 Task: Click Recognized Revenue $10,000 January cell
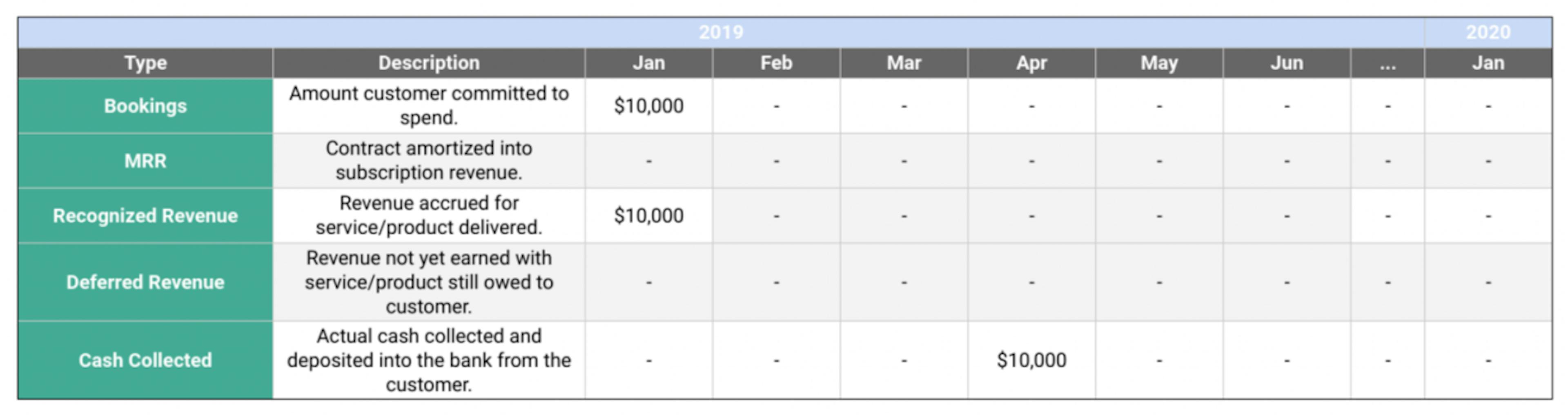(649, 216)
